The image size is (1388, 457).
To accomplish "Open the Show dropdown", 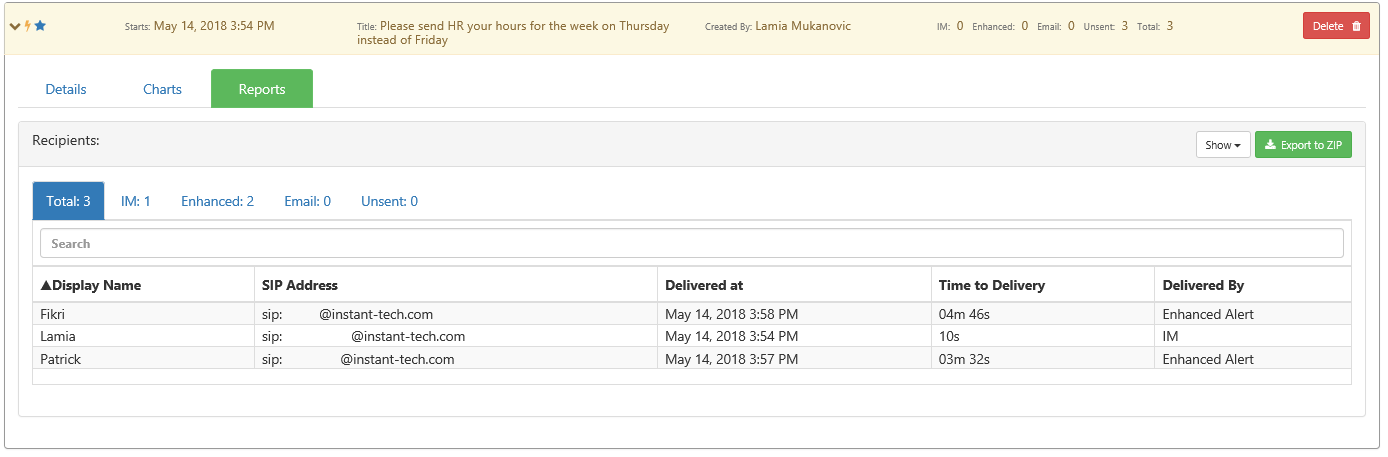I will (1223, 145).
